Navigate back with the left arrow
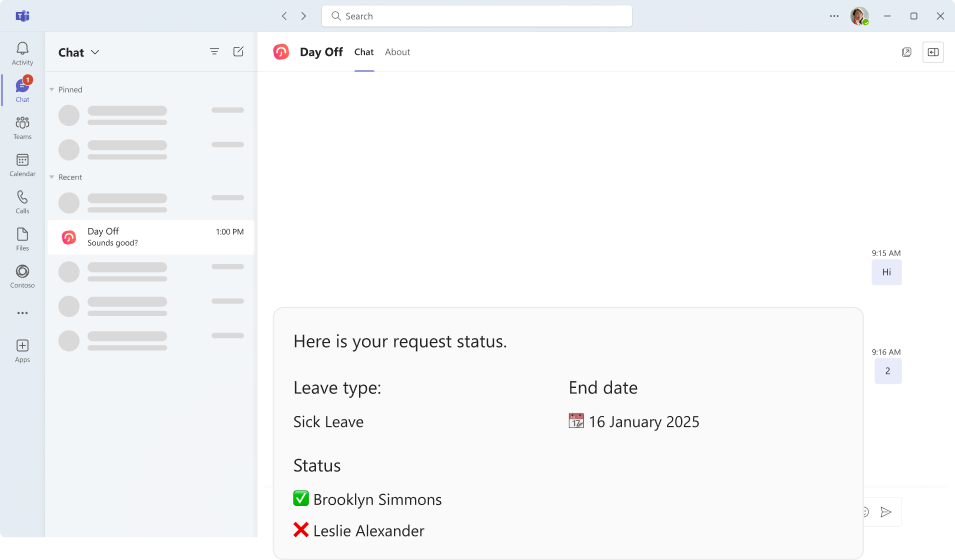Screen dimensions: 955x560 pyautogui.click(x=284, y=16)
